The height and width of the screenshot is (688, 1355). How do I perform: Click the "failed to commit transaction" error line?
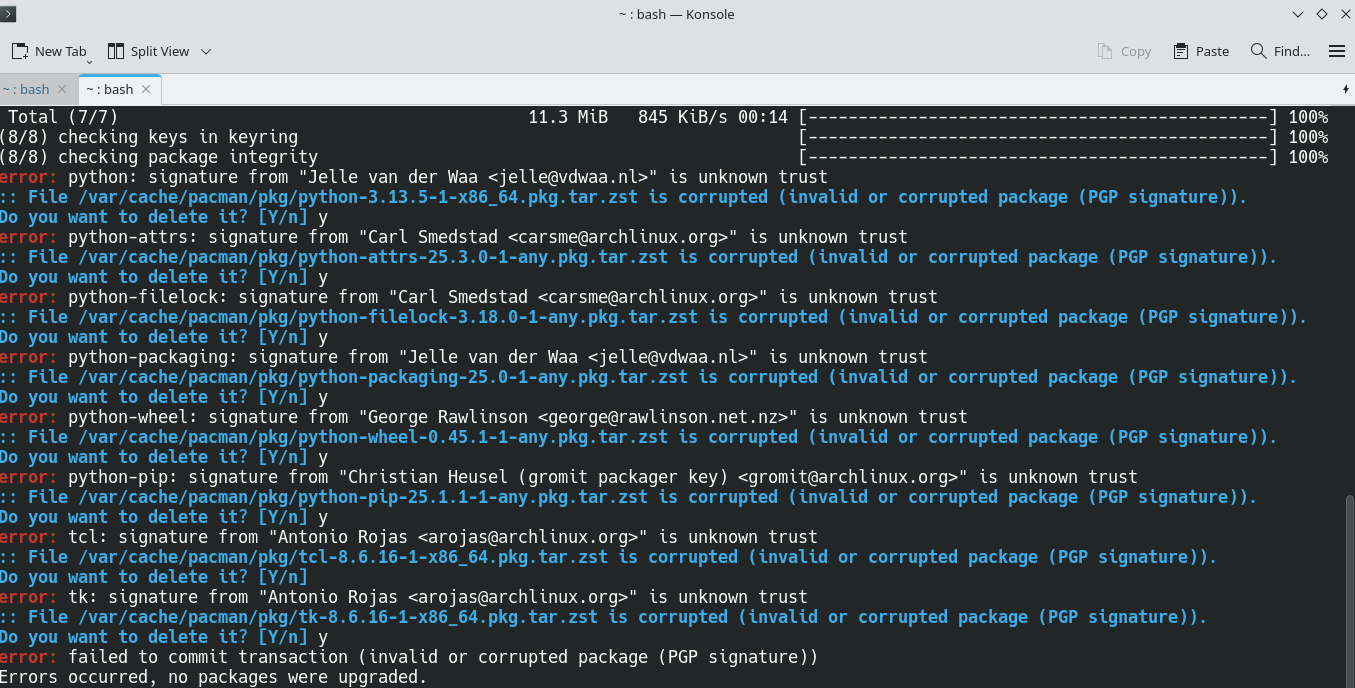click(409, 657)
